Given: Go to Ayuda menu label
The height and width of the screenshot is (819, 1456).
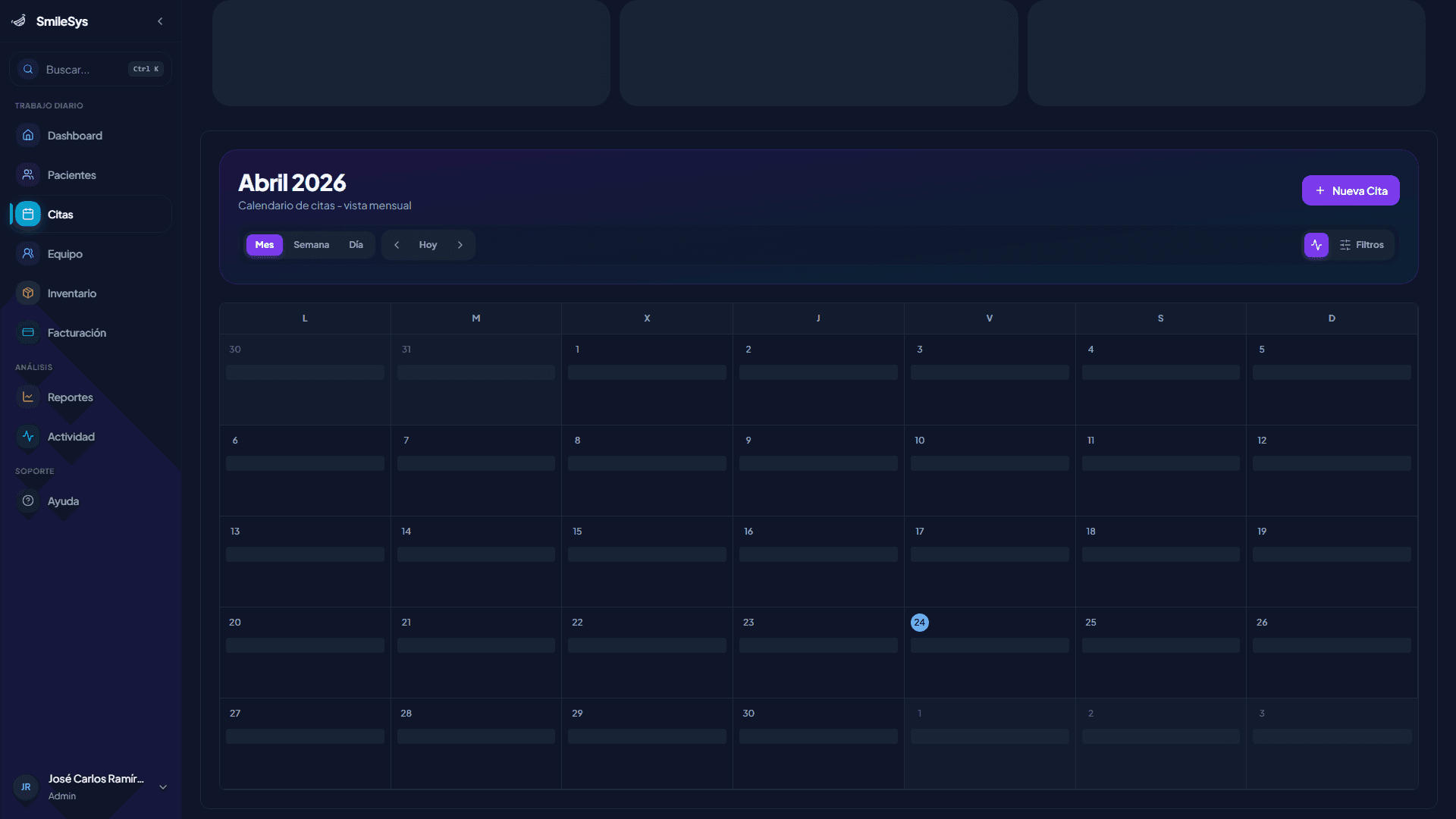Looking at the screenshot, I should tap(63, 501).
